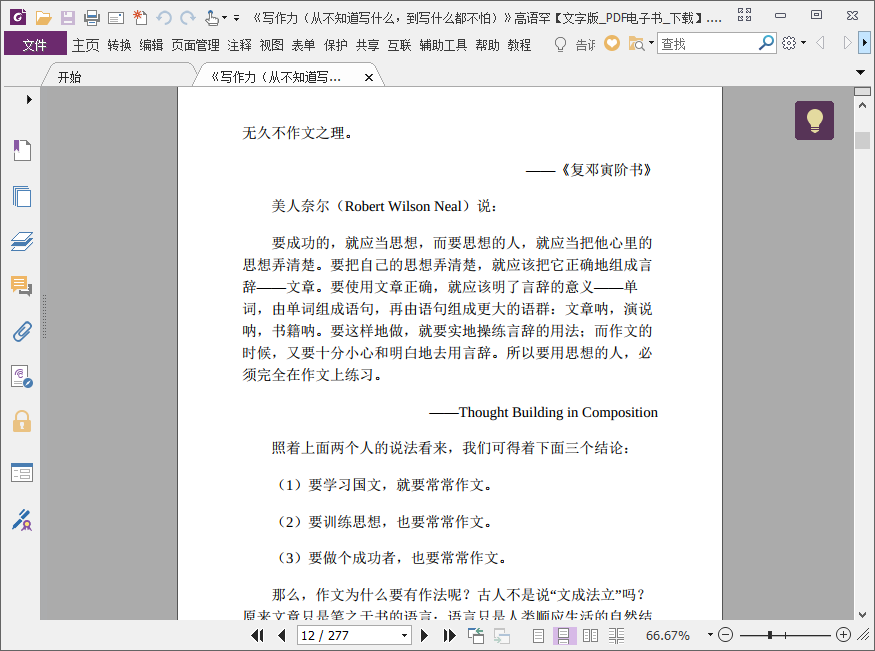The width and height of the screenshot is (875, 651).
Task: Expand the left navigation panel arrow
Action: (29, 100)
